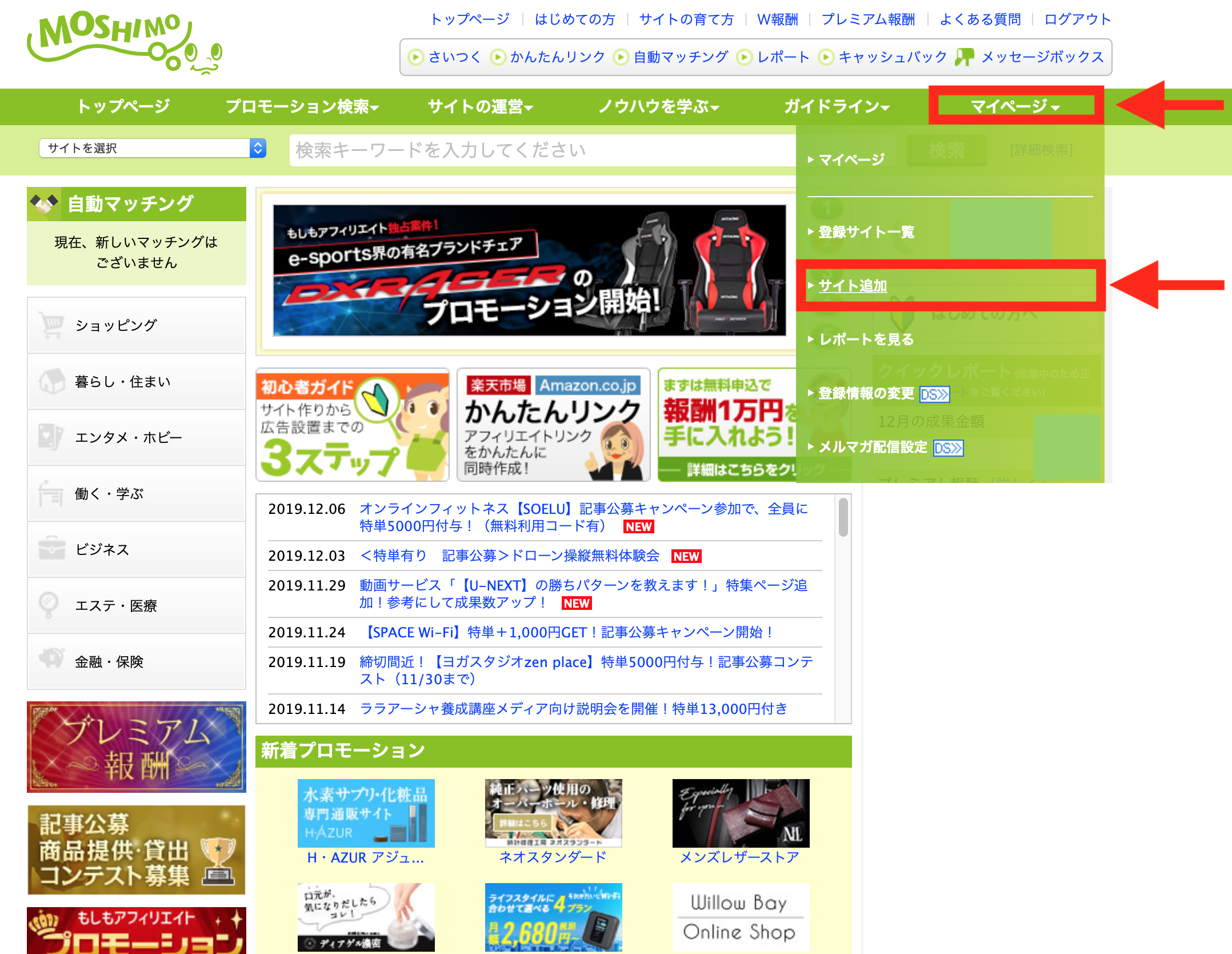The height and width of the screenshot is (954, 1232).
Task: Select サイト追加 in the dropdown
Action: tap(853, 285)
